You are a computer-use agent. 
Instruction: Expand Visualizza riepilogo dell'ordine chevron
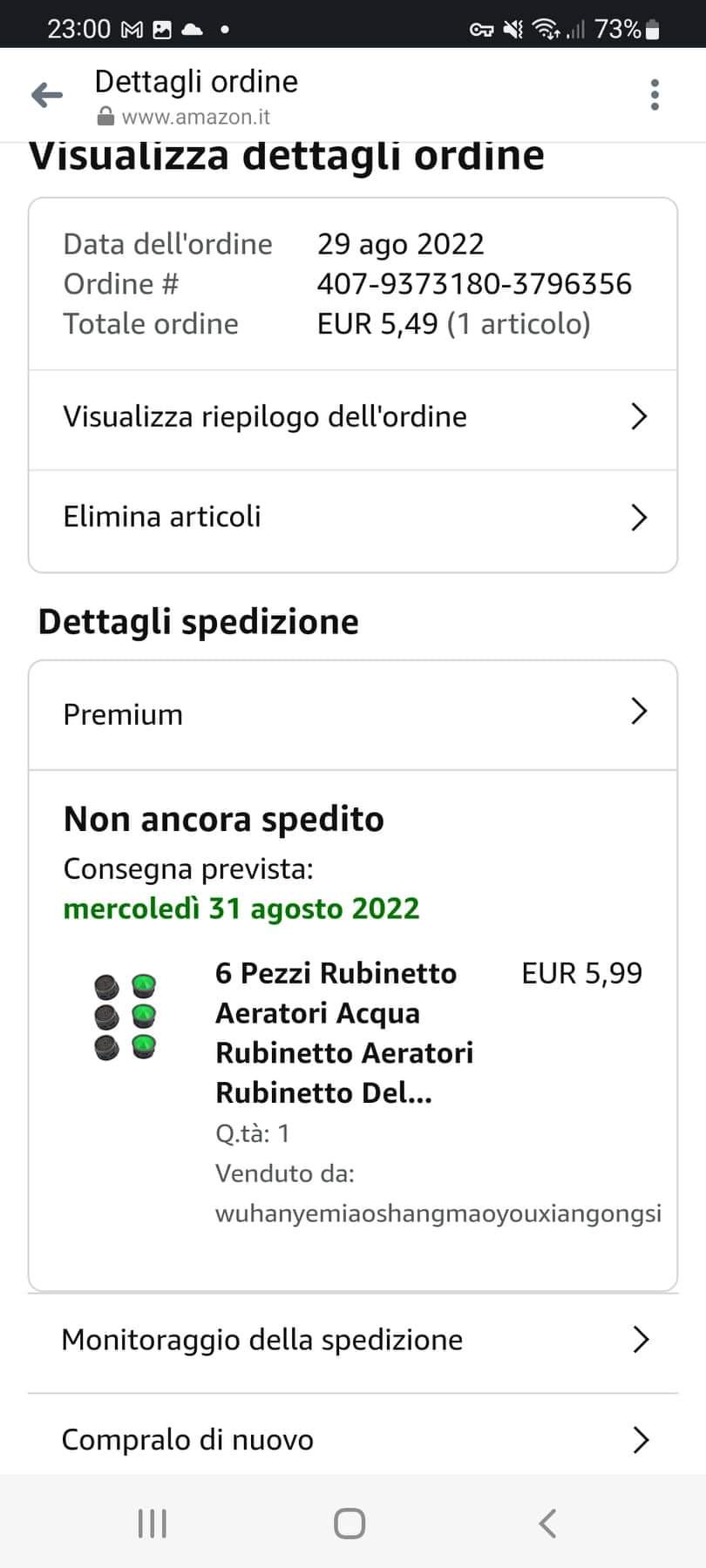coord(639,416)
